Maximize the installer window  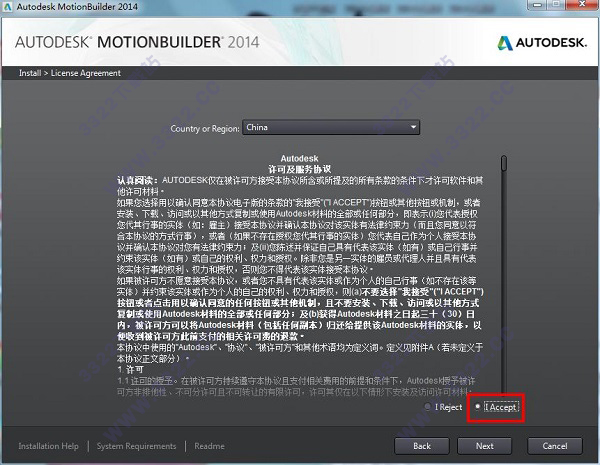pyautogui.click(x=556, y=5)
